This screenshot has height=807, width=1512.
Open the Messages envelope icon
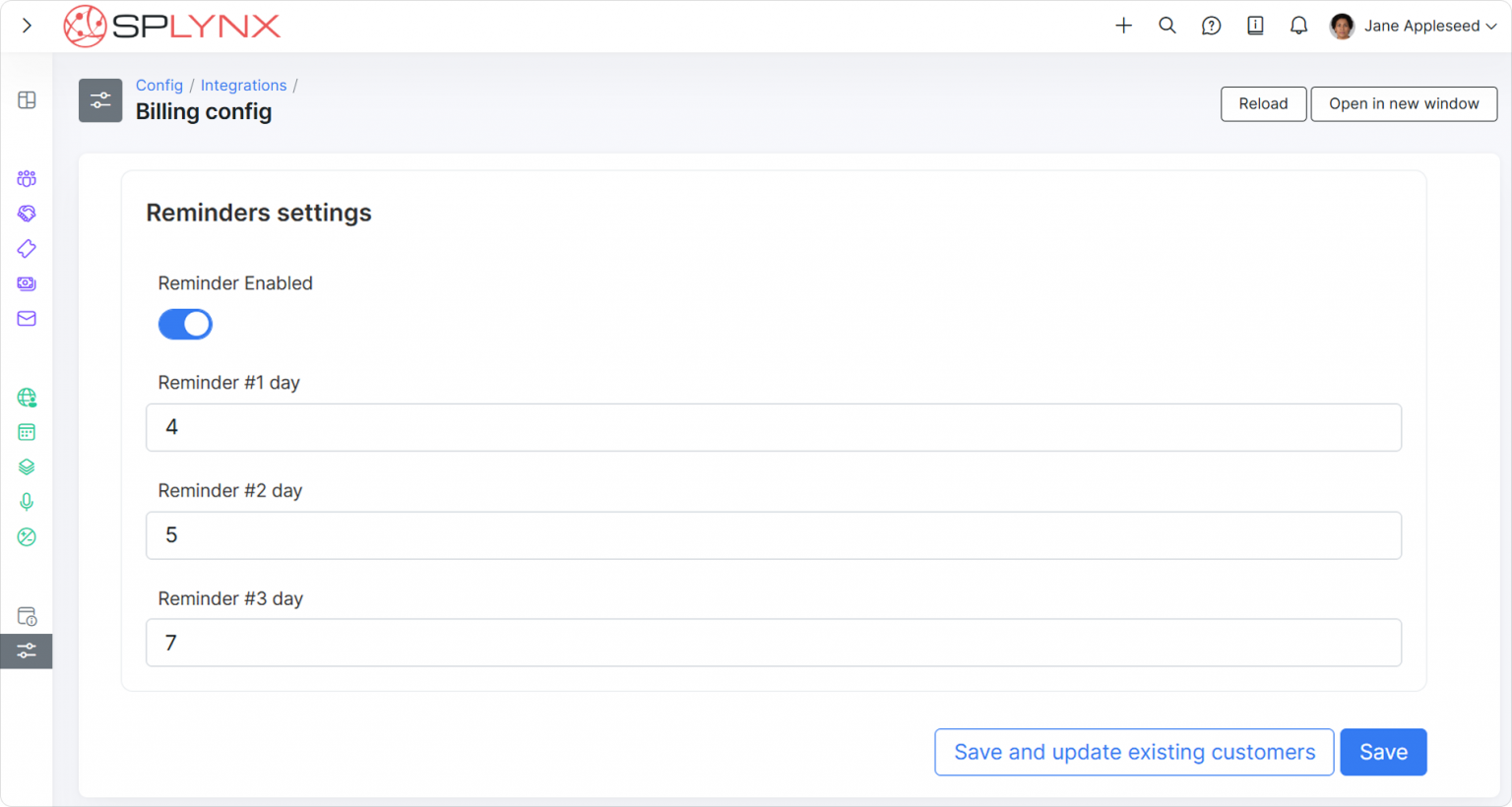26,319
